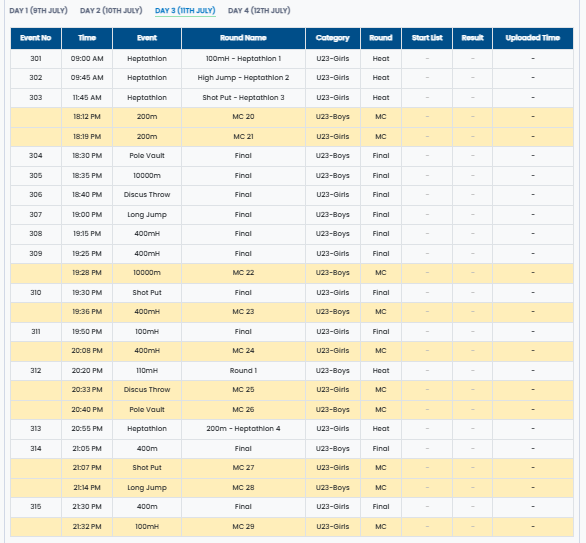Click the '20:20 PM' time cell
This screenshot has height=543, width=586.
click(87, 371)
